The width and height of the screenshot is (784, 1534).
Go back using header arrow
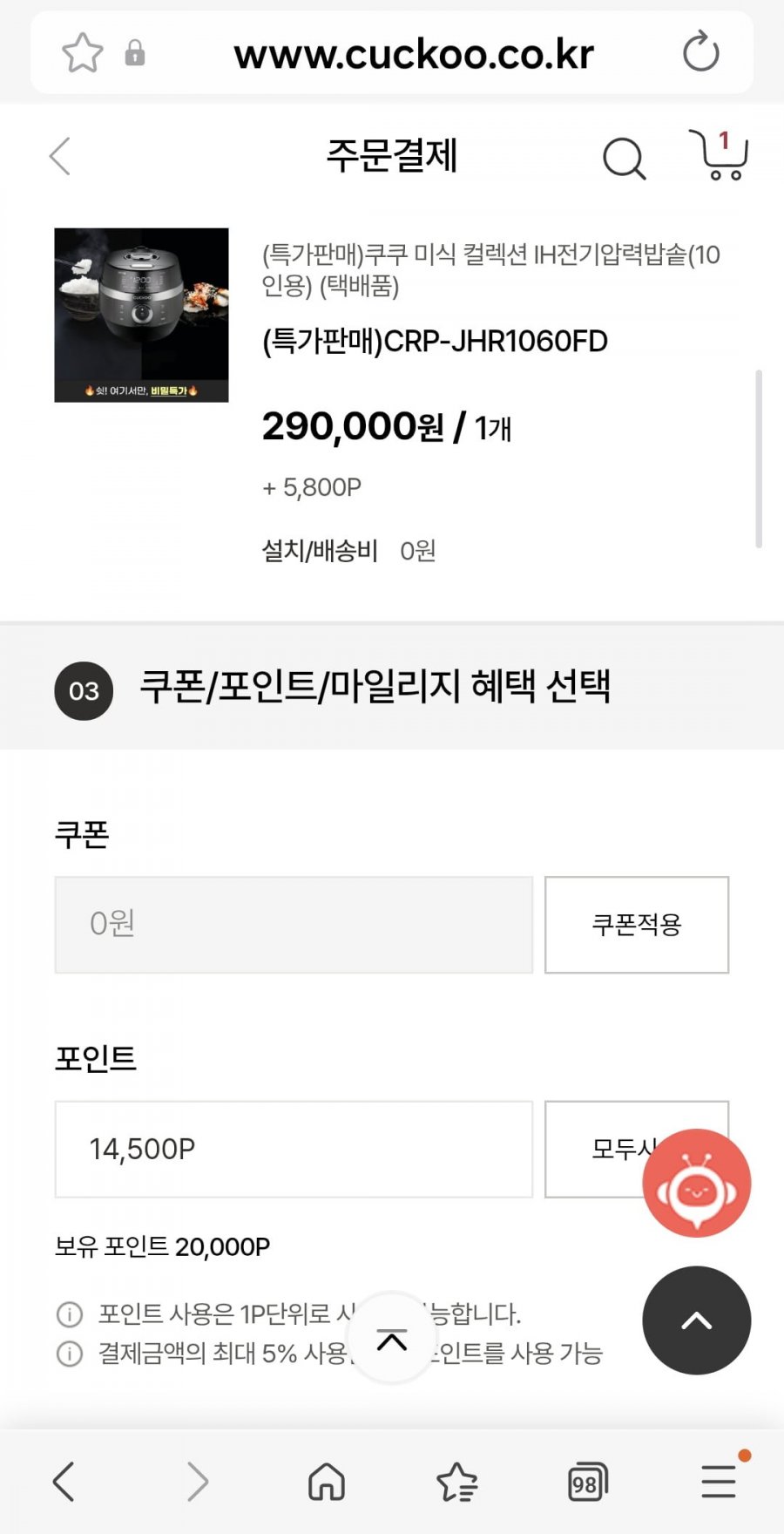[60, 157]
